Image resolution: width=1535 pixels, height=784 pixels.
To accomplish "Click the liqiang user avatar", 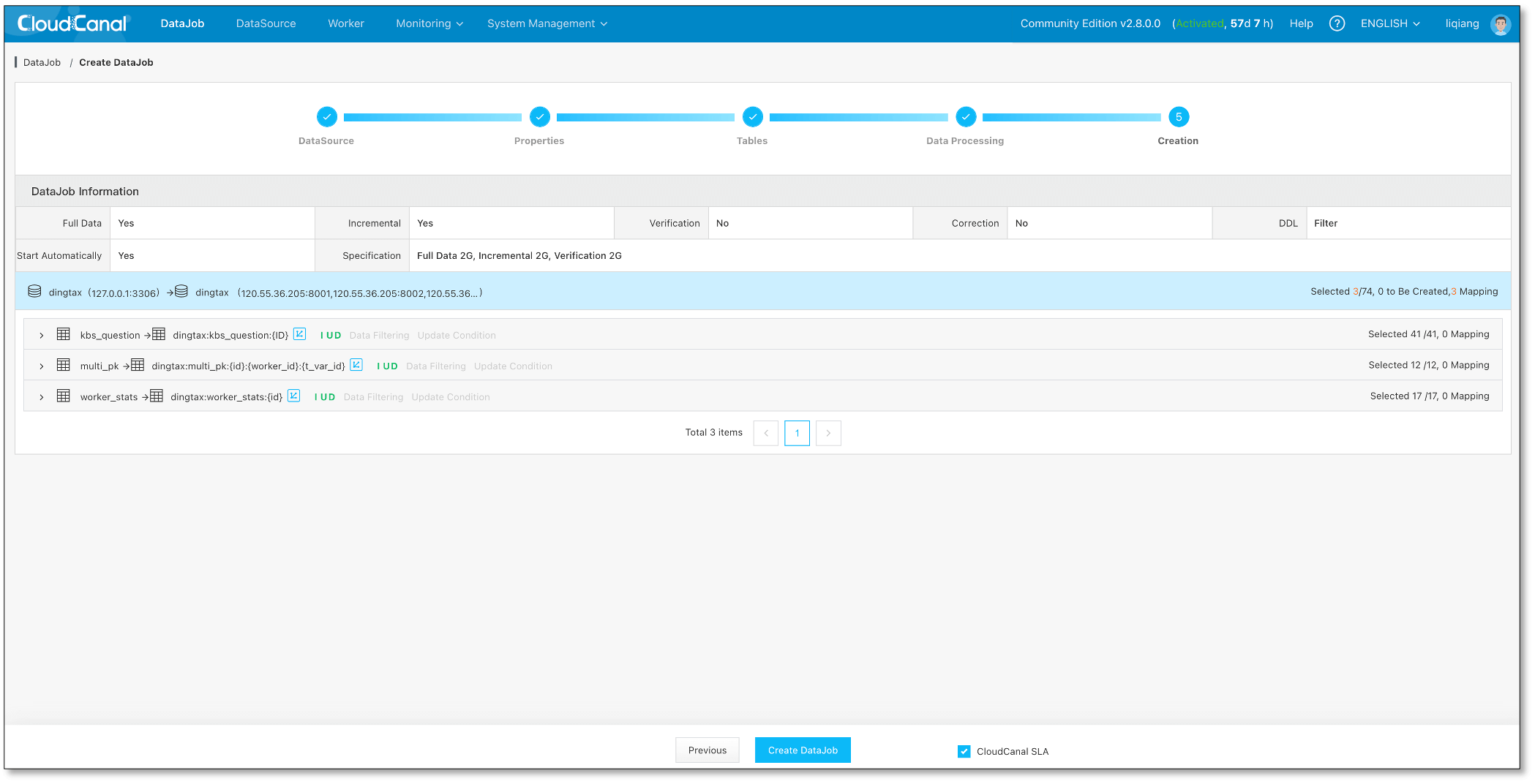I will 1501,23.
